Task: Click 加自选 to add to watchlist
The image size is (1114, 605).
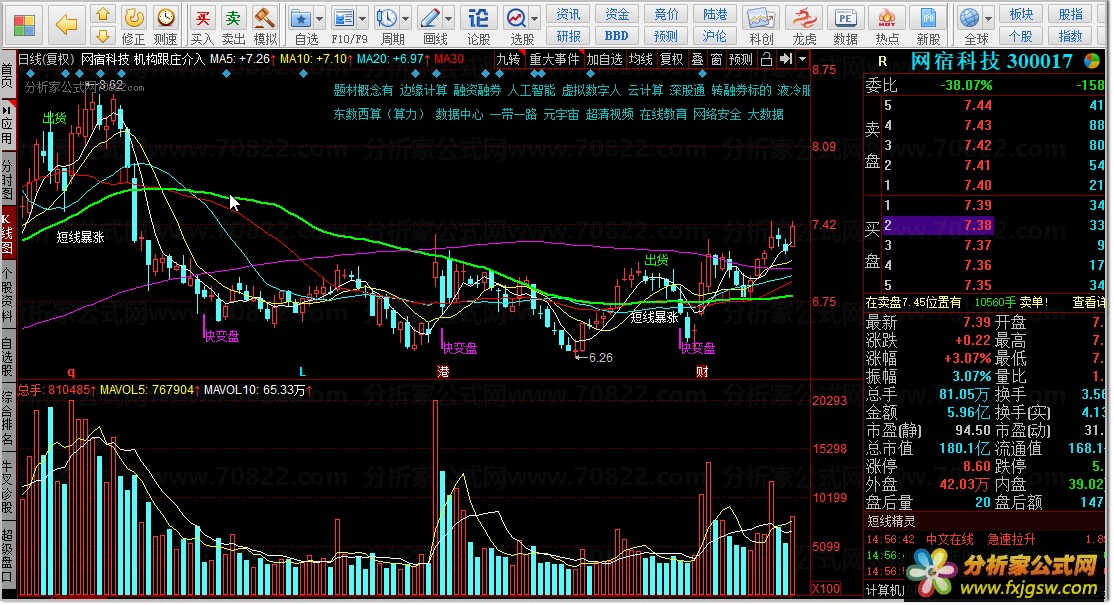Action: 605,60
